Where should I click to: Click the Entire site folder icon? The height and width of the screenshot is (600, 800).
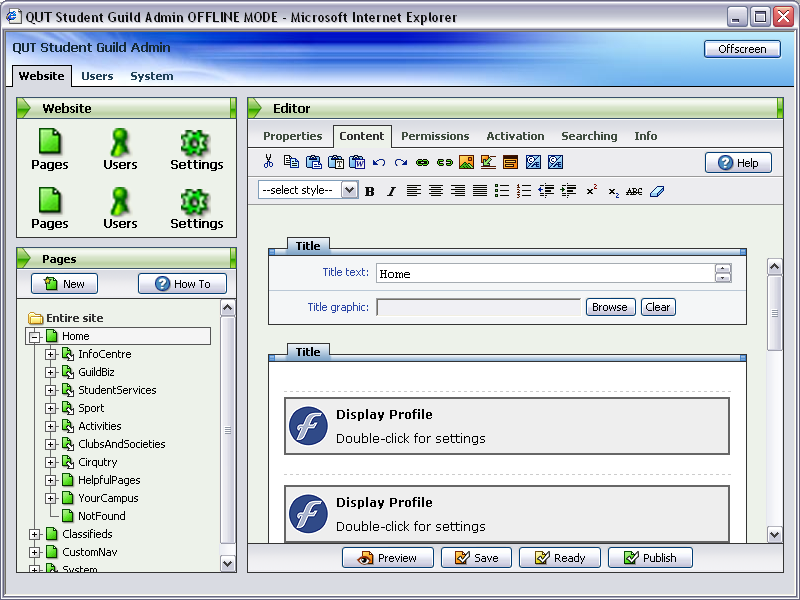point(36,318)
